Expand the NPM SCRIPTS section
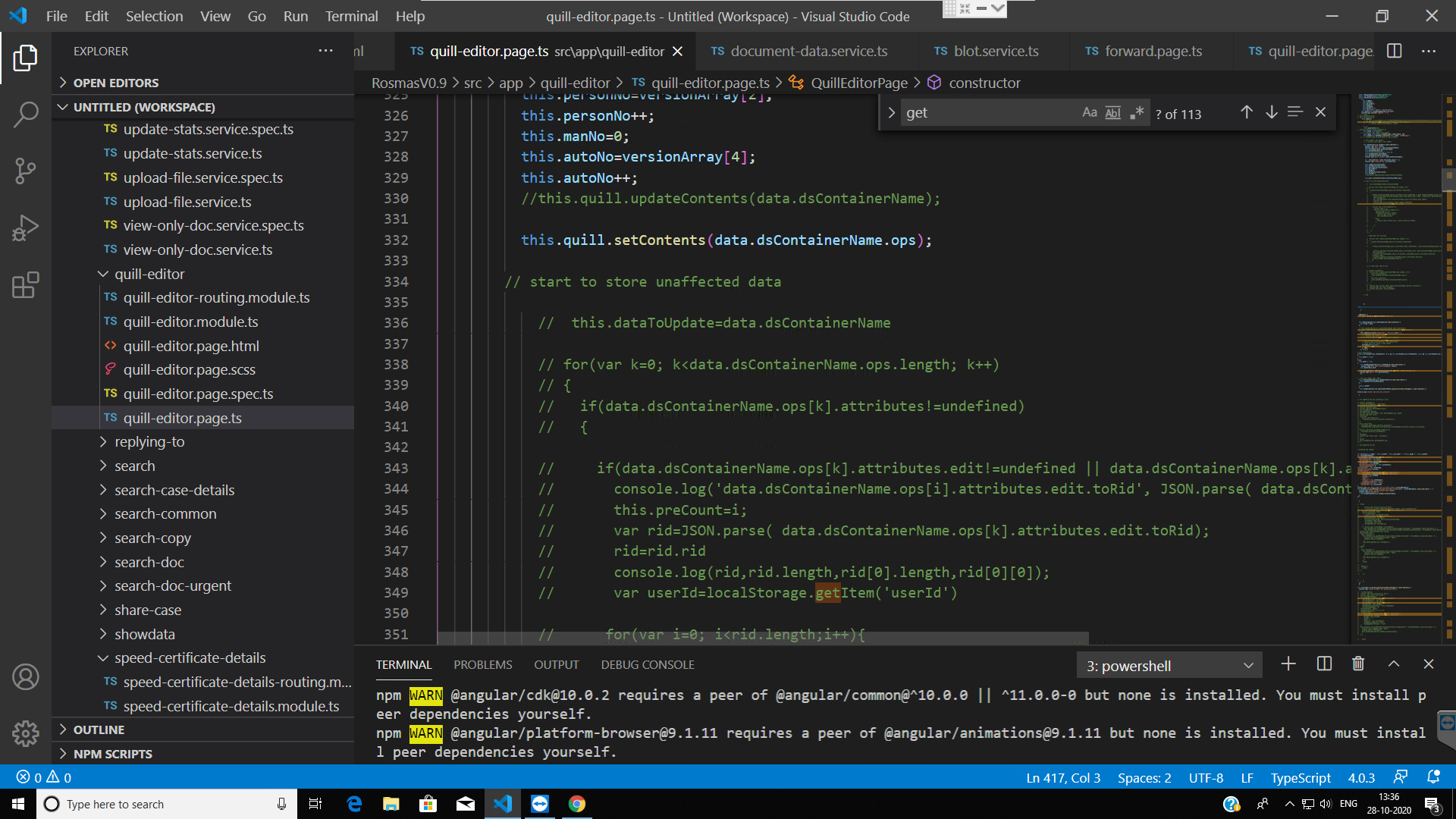 pos(202,754)
